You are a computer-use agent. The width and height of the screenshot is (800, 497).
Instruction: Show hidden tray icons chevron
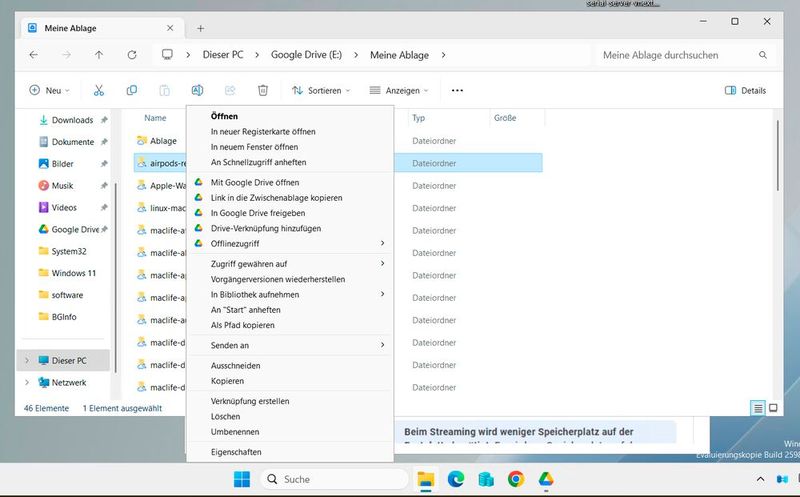[x=760, y=479]
